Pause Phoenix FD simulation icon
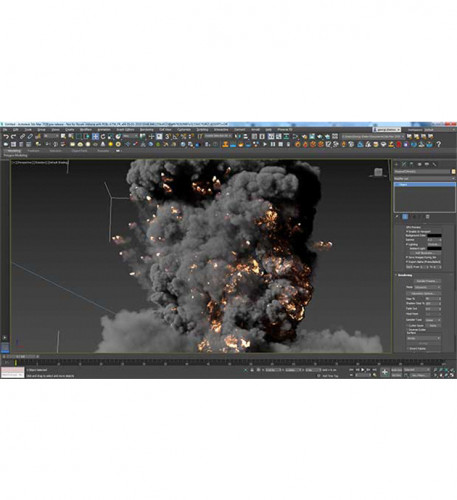The image size is (457, 500). coord(273,144)
